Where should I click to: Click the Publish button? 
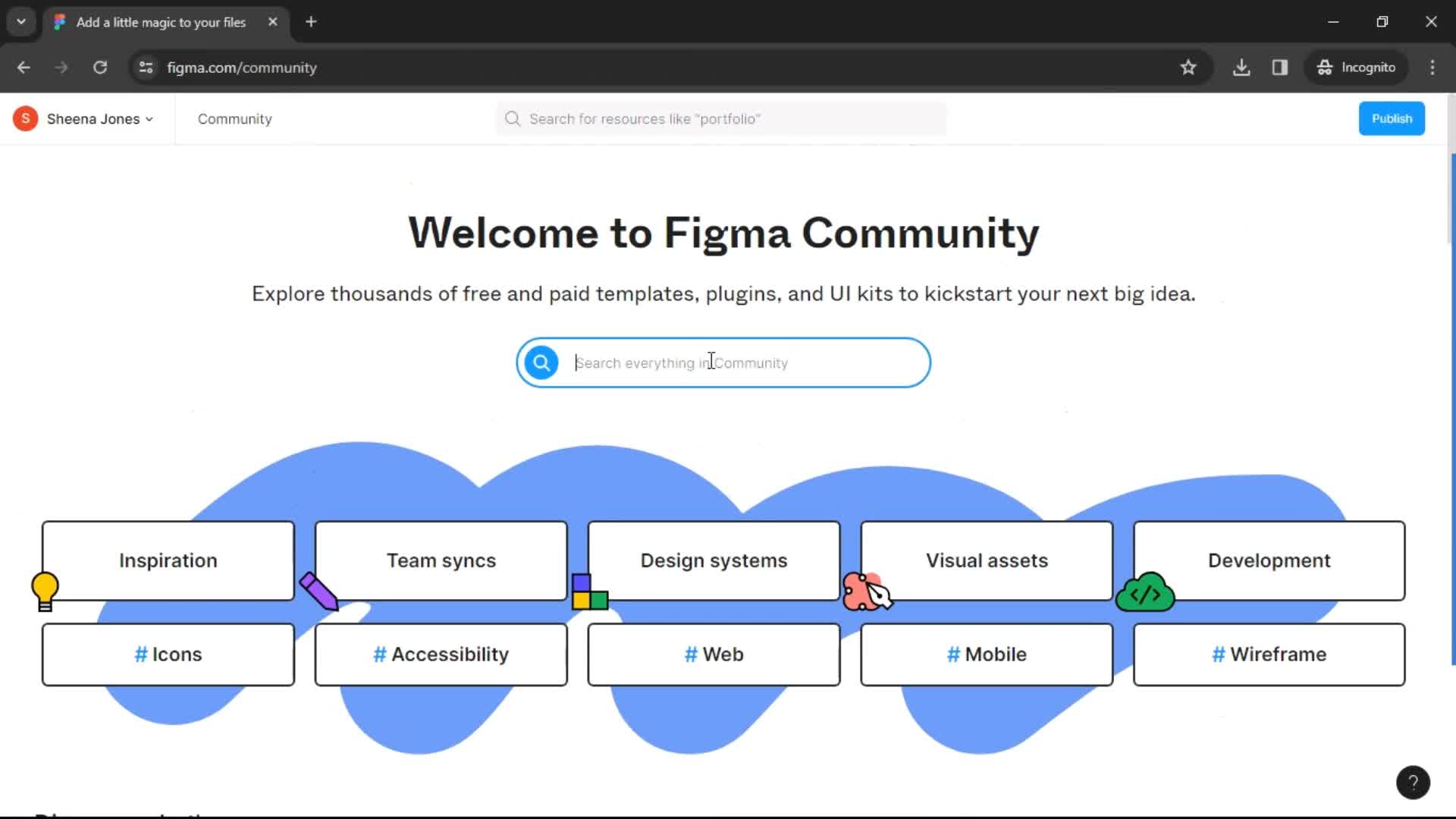[x=1392, y=119]
